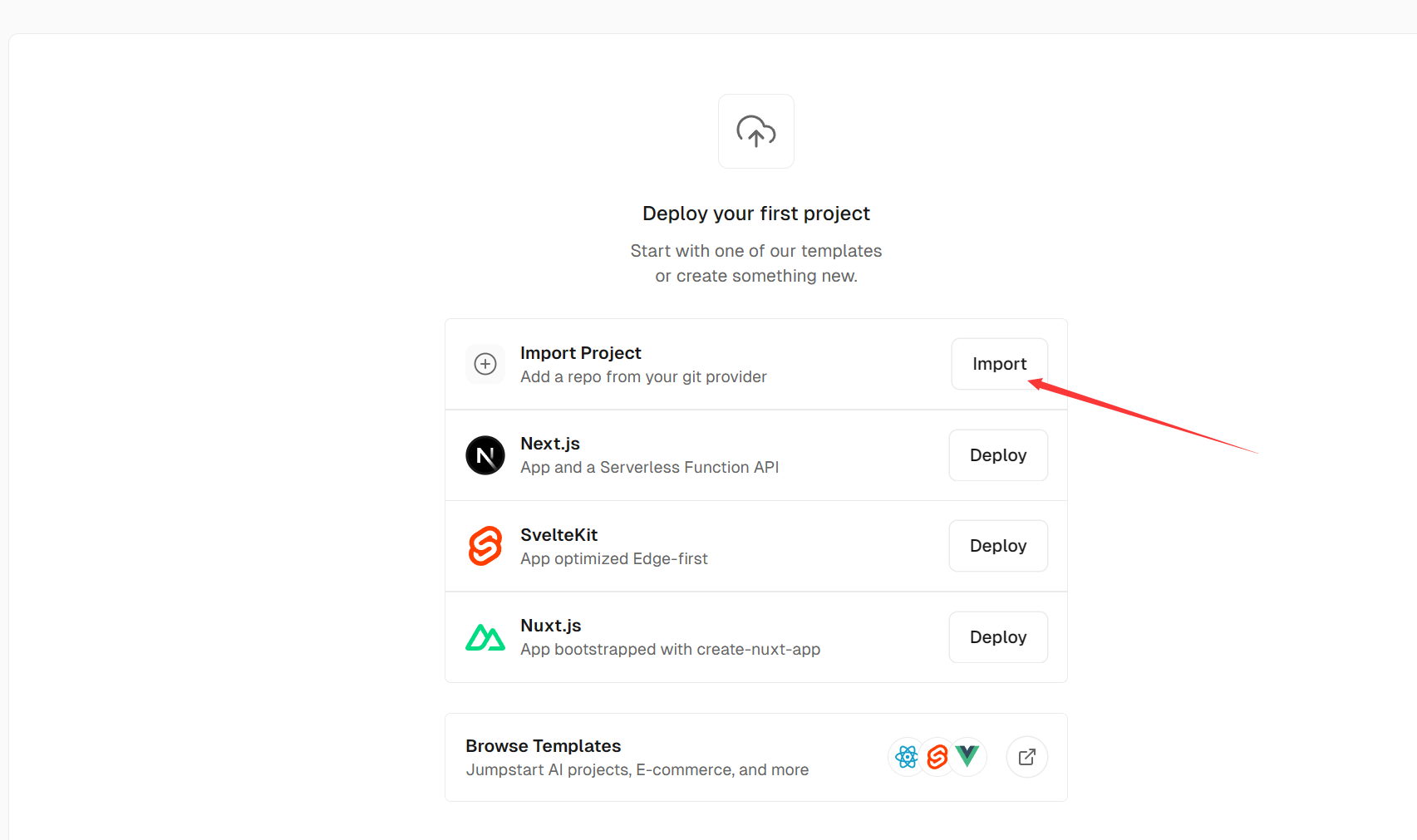Click the cloud upload icon
This screenshot has width=1417, height=840.
755,131
